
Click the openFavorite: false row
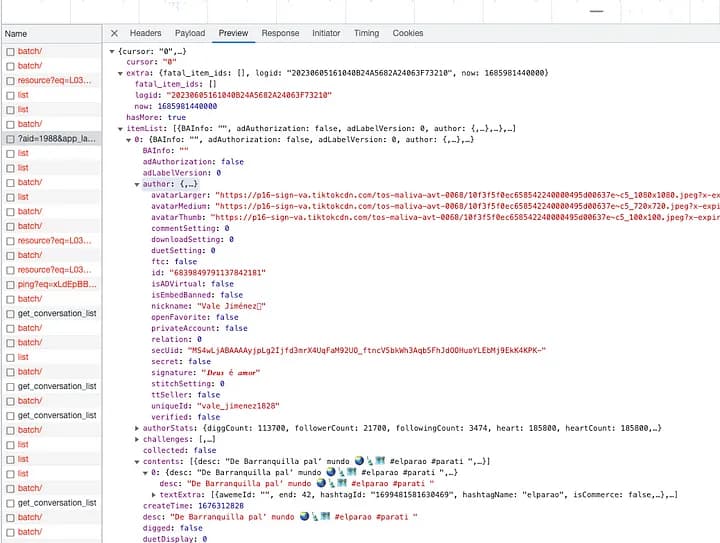click(195, 317)
